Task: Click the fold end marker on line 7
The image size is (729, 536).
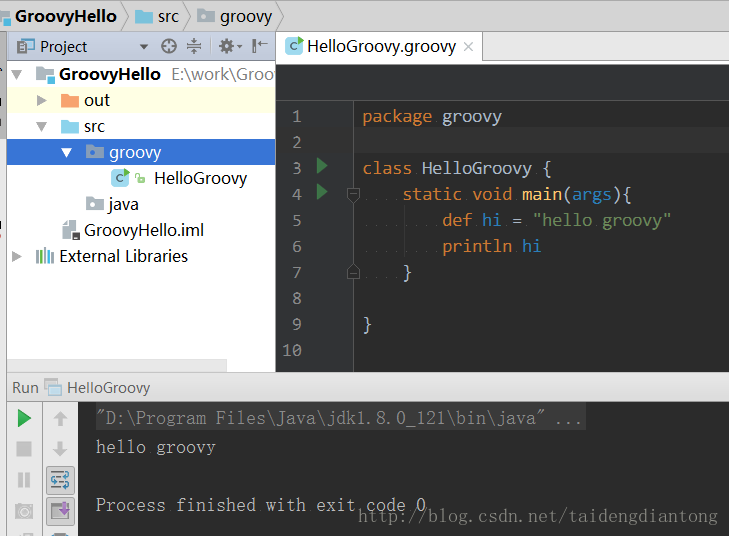Action: pyautogui.click(x=353, y=271)
